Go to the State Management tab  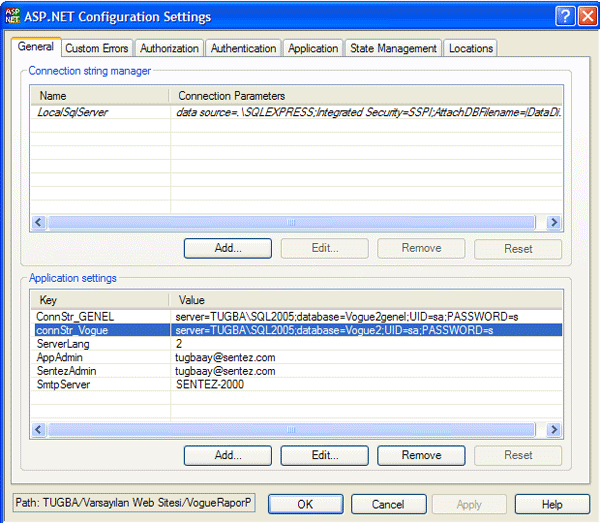point(393,48)
